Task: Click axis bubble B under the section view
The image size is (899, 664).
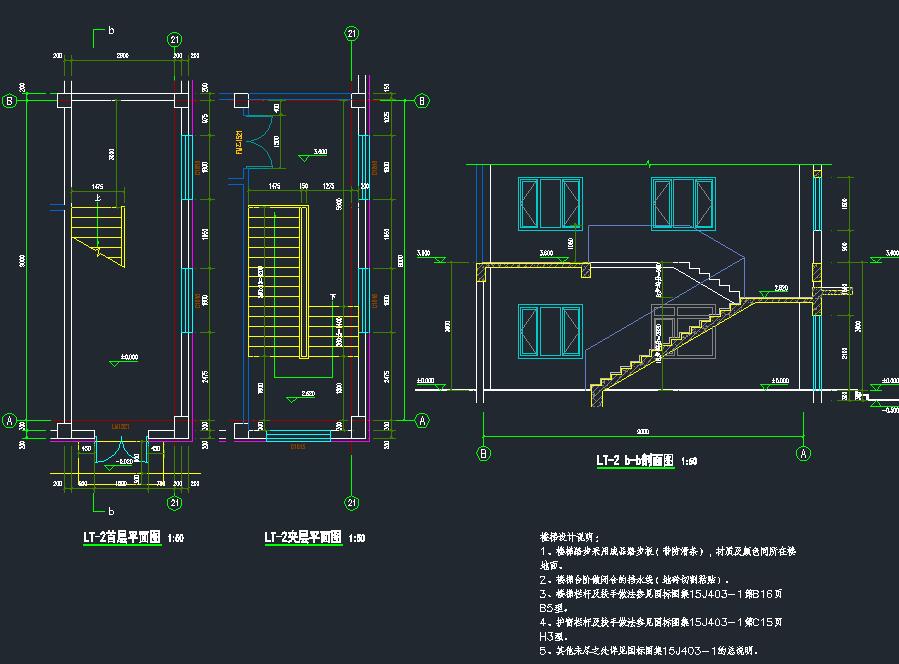Action: (484, 454)
